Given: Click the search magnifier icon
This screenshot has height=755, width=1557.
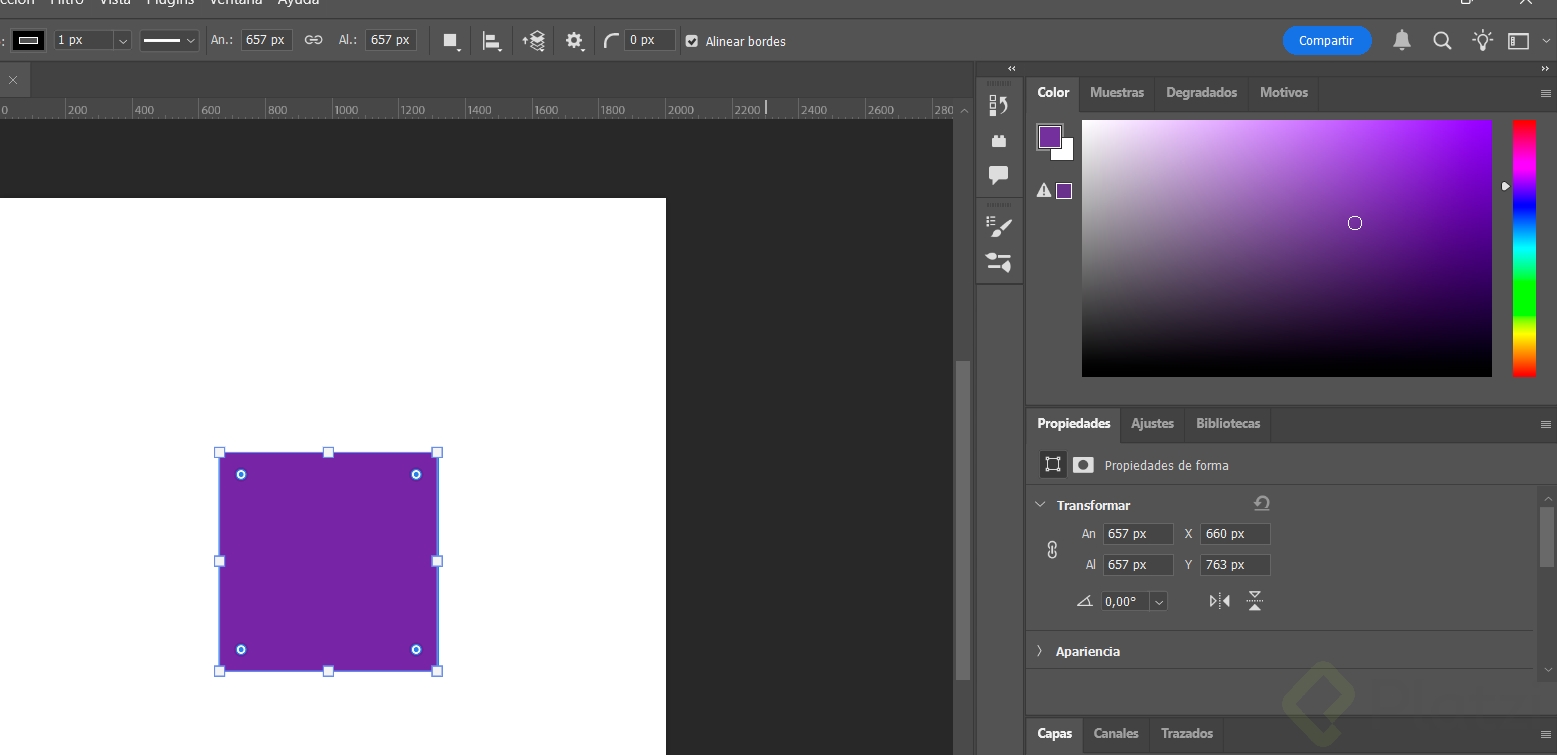Looking at the screenshot, I should (x=1441, y=41).
